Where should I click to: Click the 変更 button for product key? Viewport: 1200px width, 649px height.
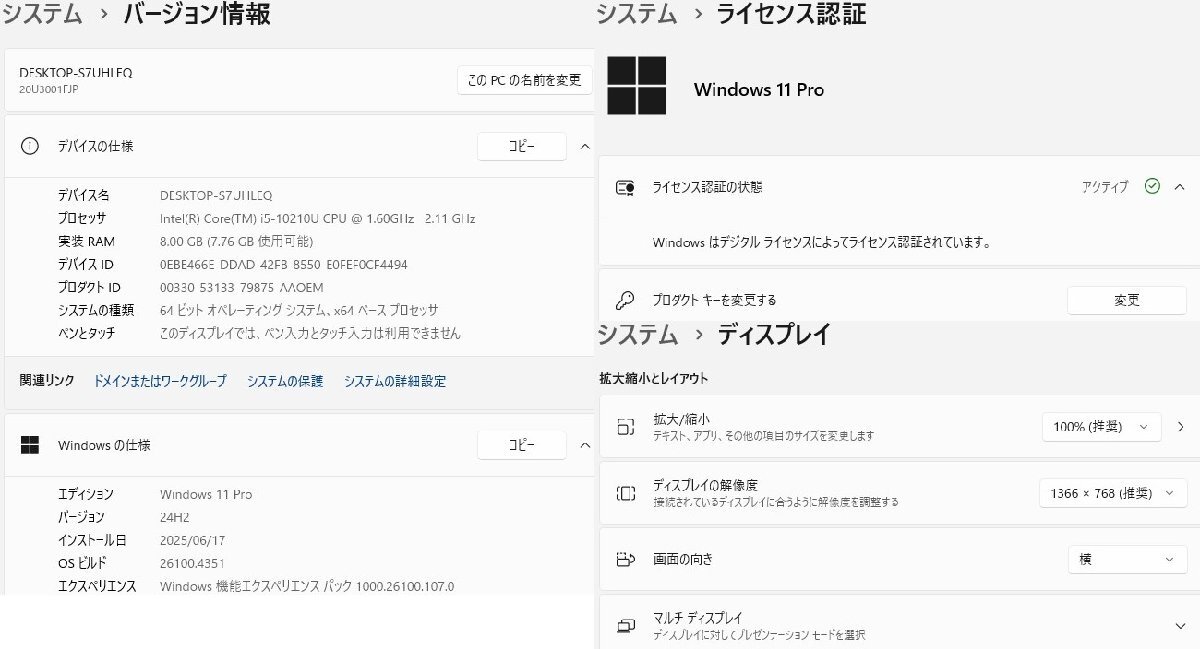click(x=1127, y=300)
